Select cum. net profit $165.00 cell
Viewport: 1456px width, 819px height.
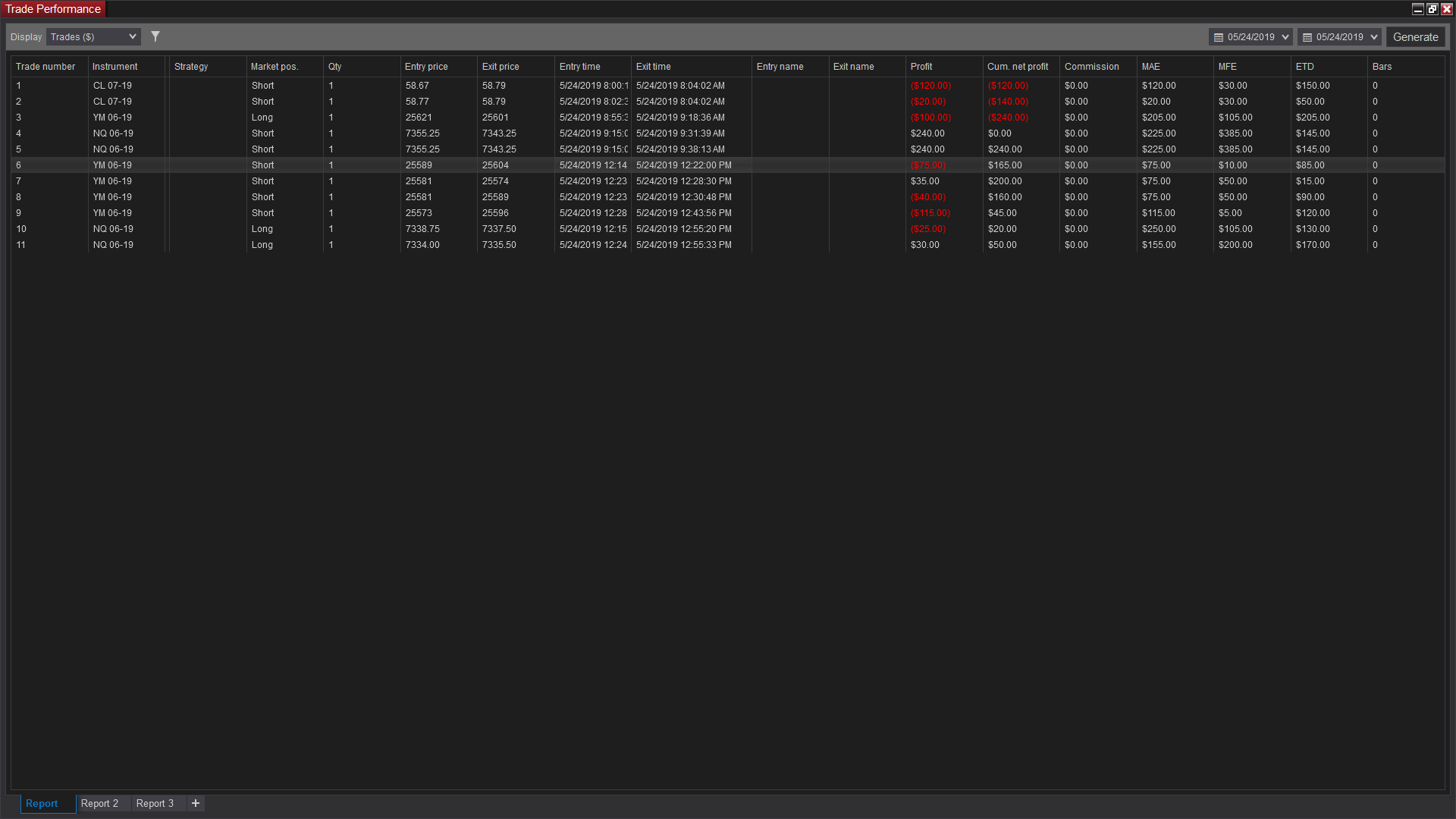[1005, 165]
